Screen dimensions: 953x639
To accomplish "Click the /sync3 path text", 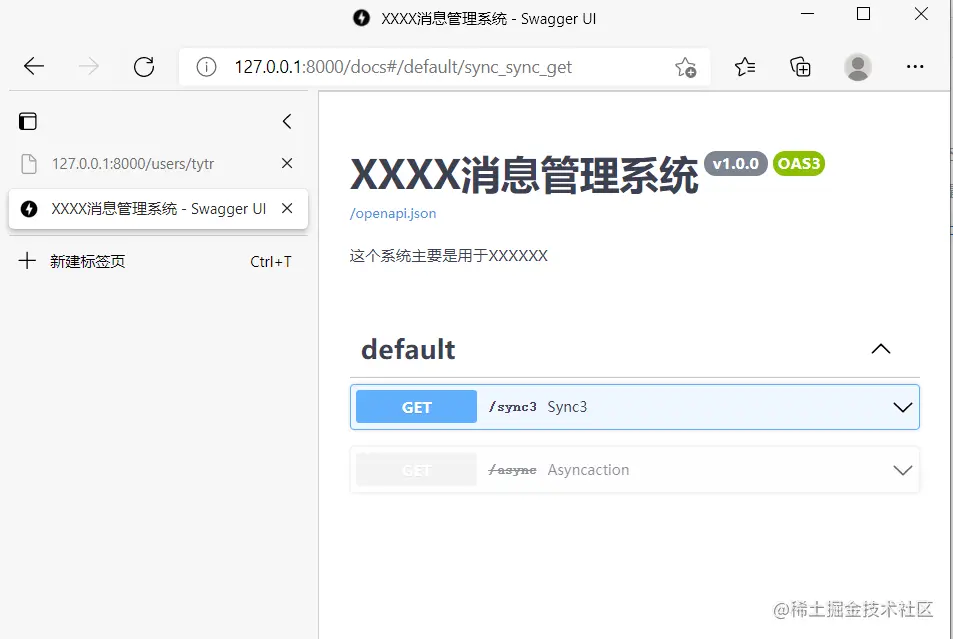I will tap(512, 407).
